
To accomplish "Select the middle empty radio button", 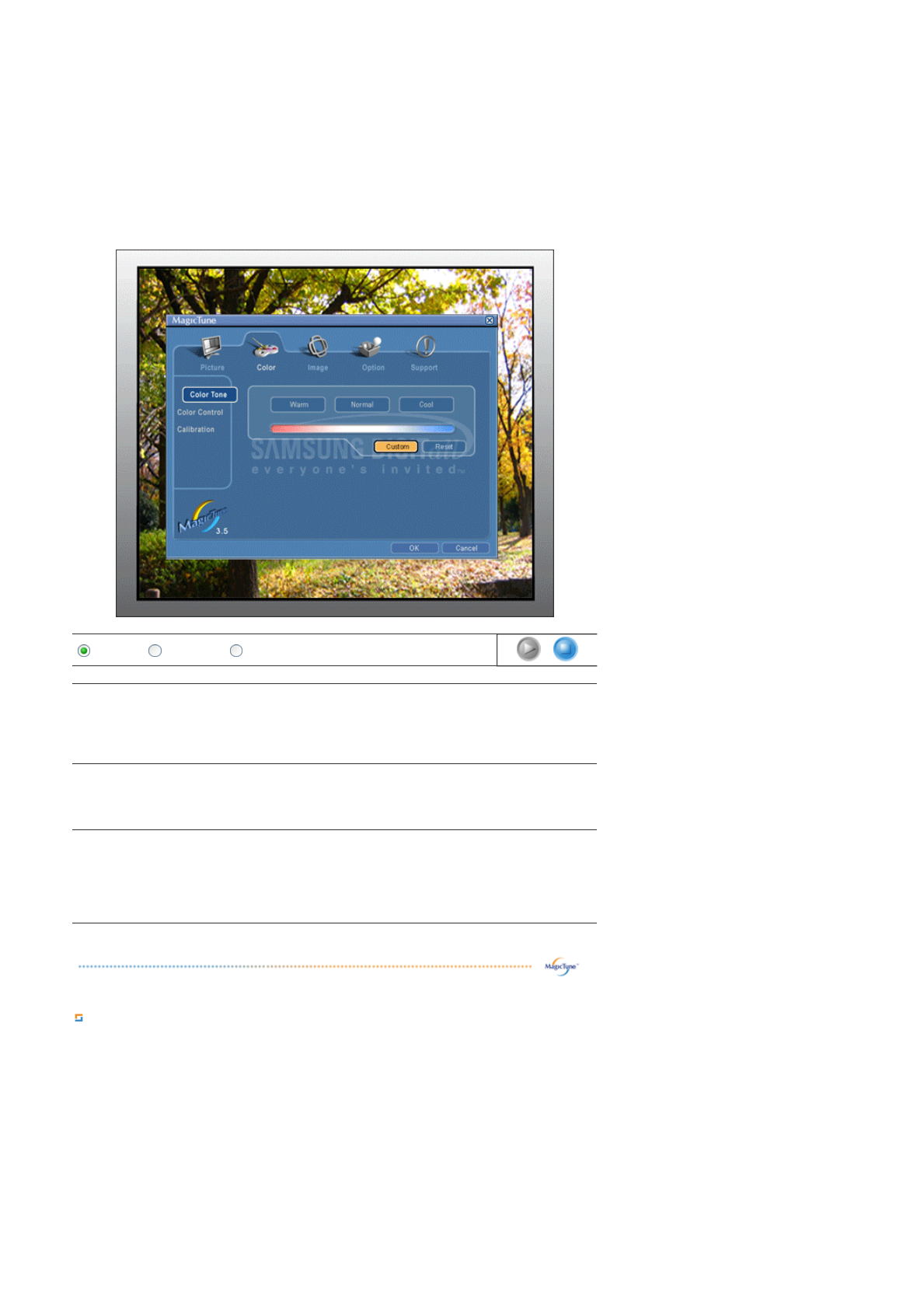I will [155, 651].
